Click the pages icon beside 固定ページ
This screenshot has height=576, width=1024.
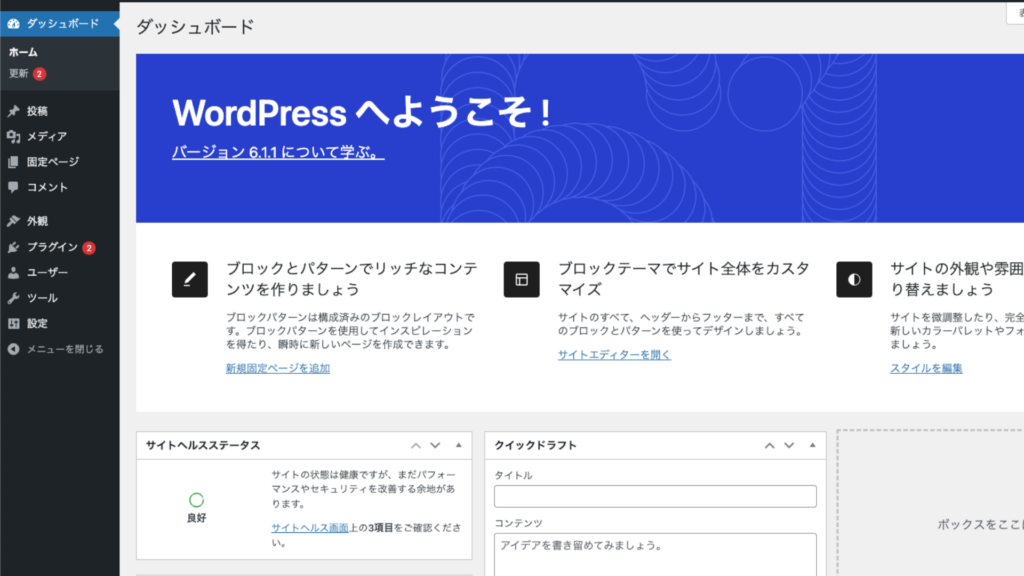click(x=13, y=162)
